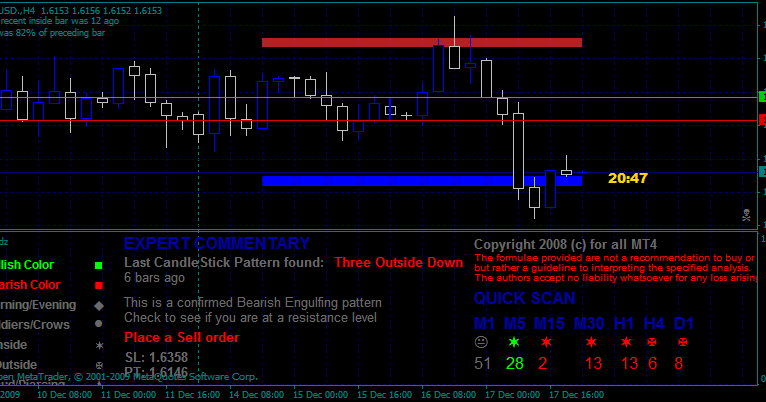The width and height of the screenshot is (766, 402).
Task: Click the circle symbol for Soldiers/Crows legend
Action: coord(99,324)
